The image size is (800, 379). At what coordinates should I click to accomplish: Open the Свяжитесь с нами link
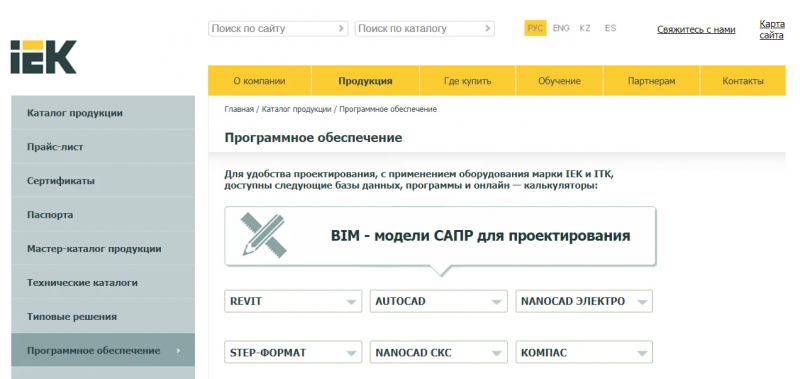(x=696, y=30)
